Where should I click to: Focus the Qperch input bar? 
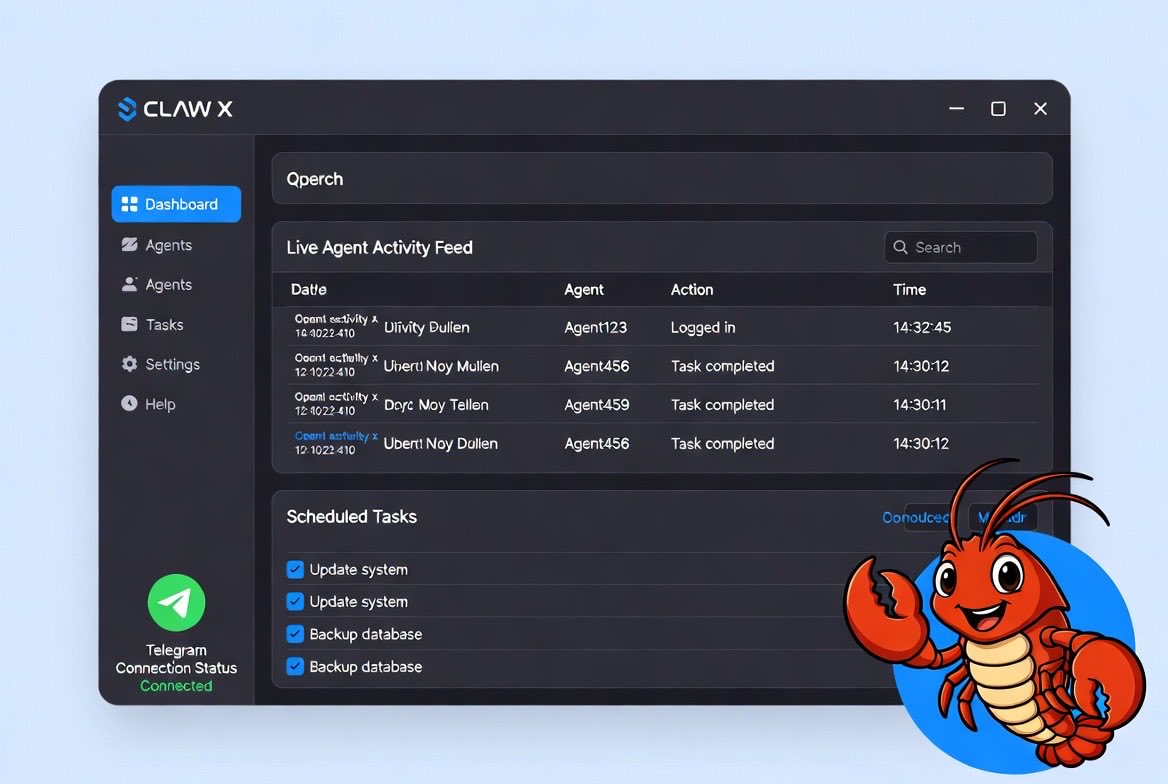pyautogui.click(x=662, y=179)
